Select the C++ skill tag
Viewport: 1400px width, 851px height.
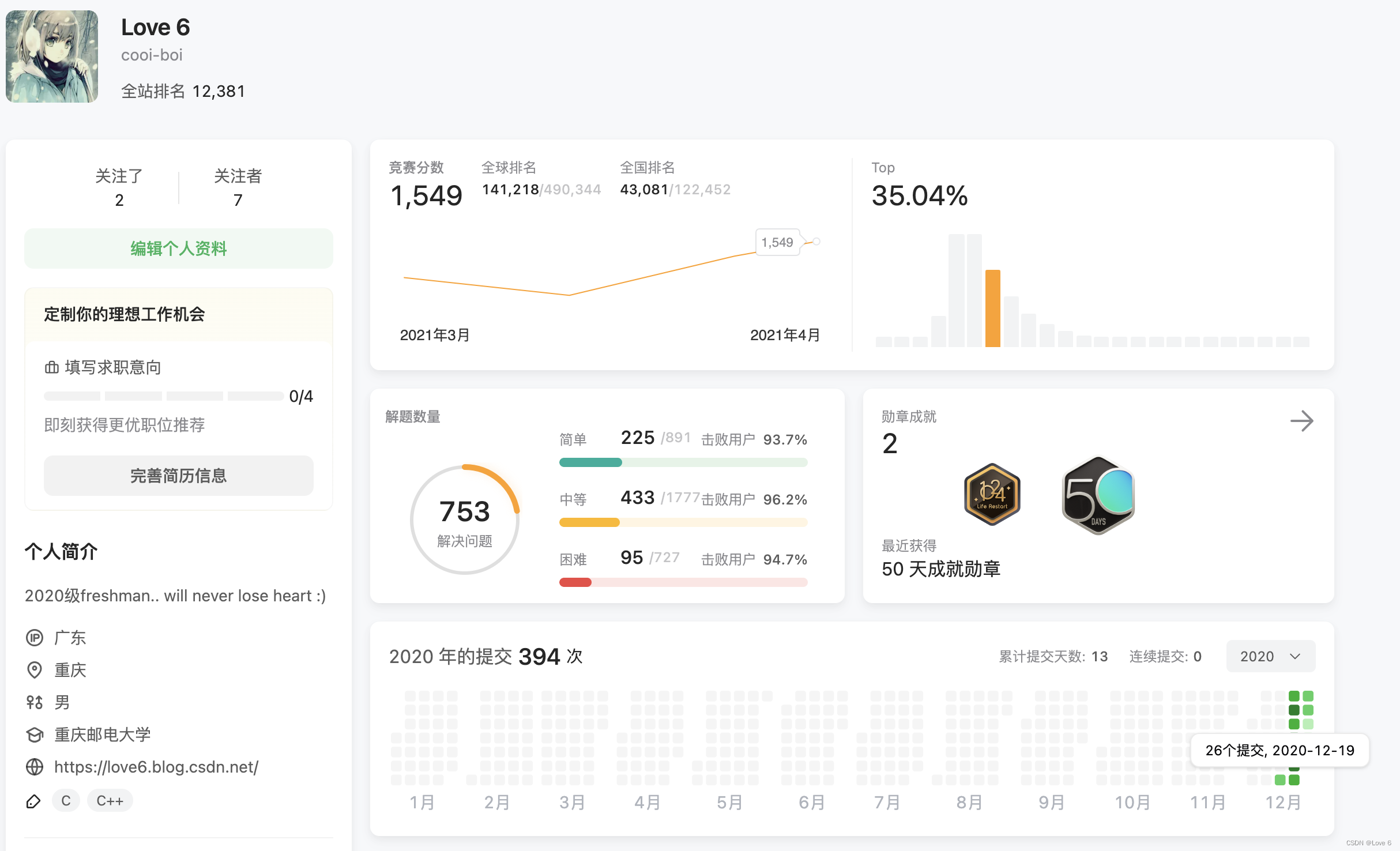click(x=110, y=801)
